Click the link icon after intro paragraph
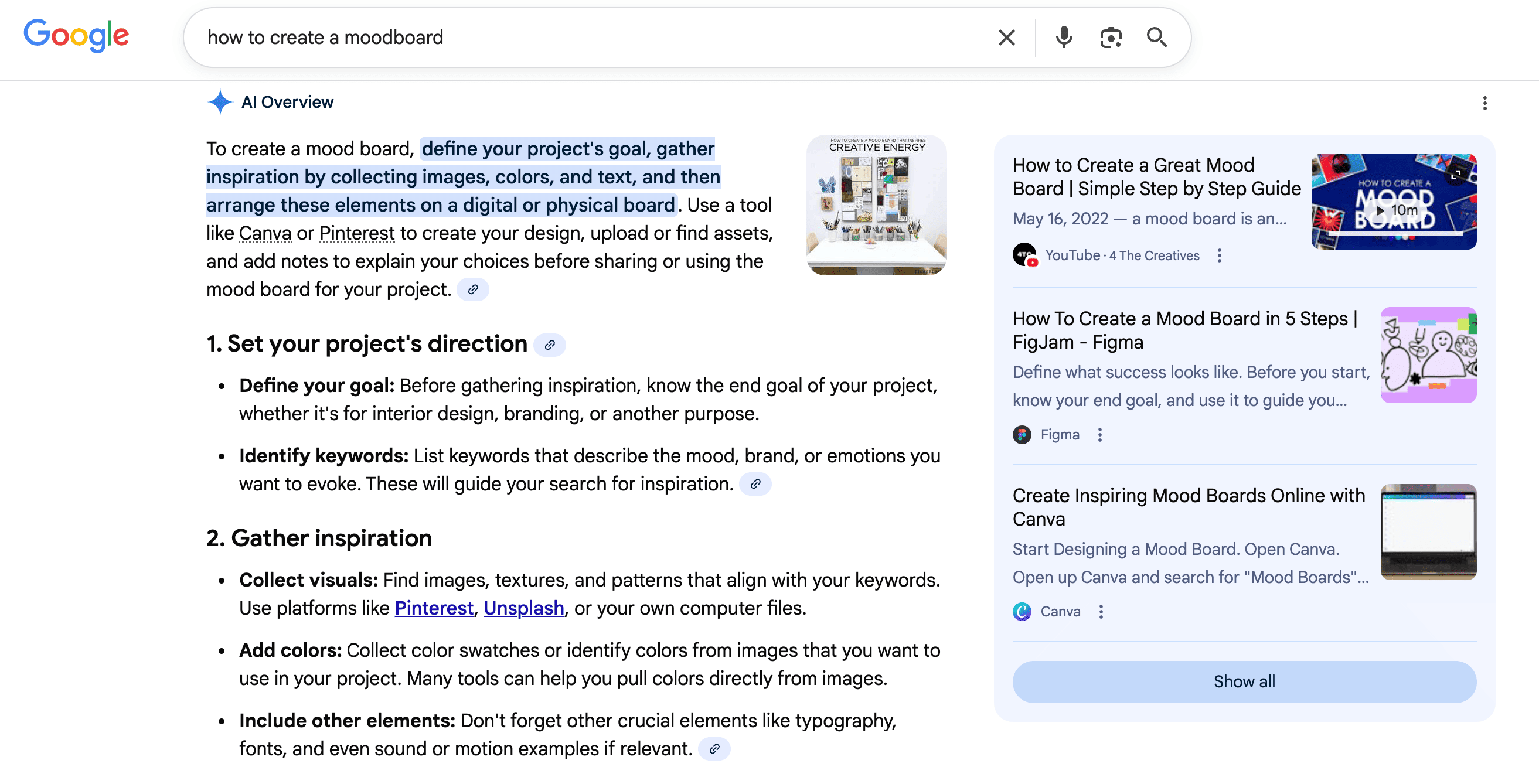The image size is (1539, 784). click(472, 289)
